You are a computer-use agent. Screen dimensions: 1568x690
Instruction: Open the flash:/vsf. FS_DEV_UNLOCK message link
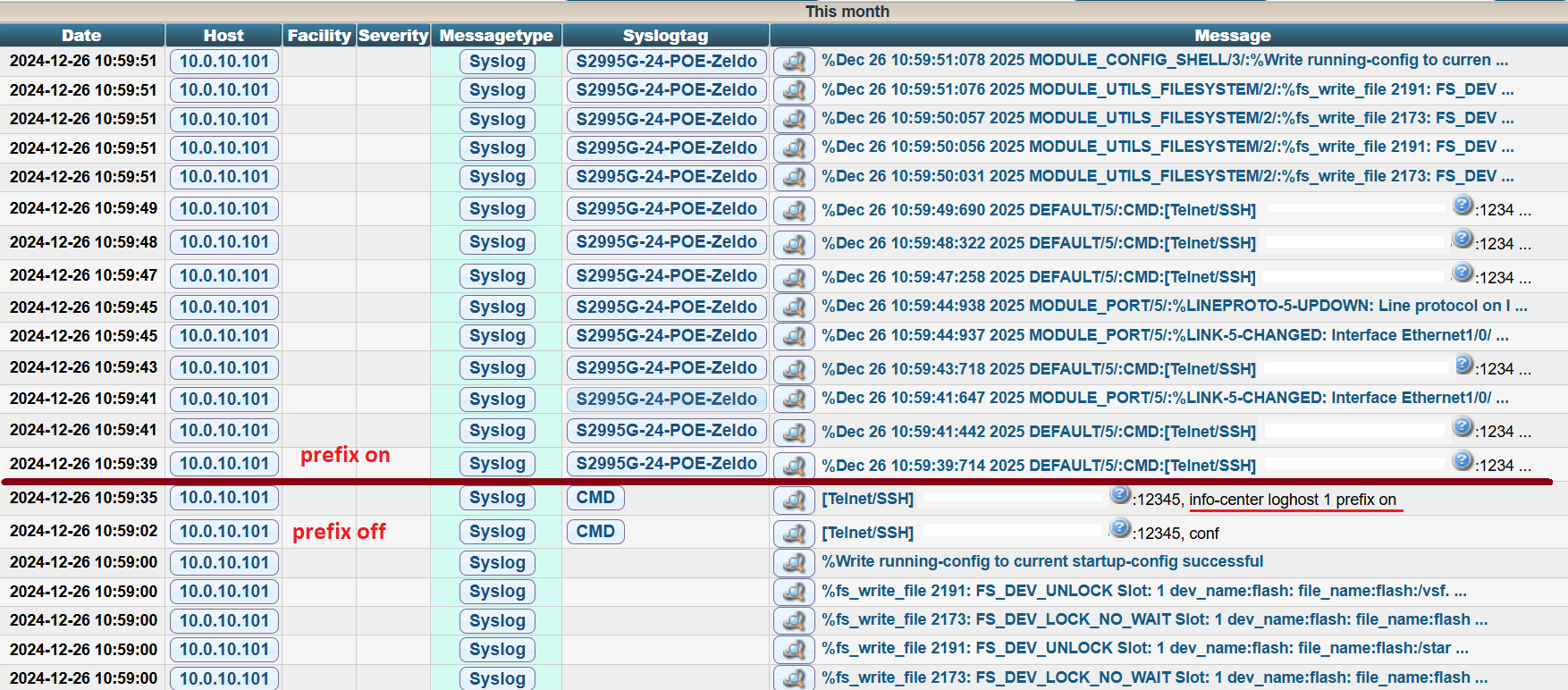click(x=1144, y=591)
